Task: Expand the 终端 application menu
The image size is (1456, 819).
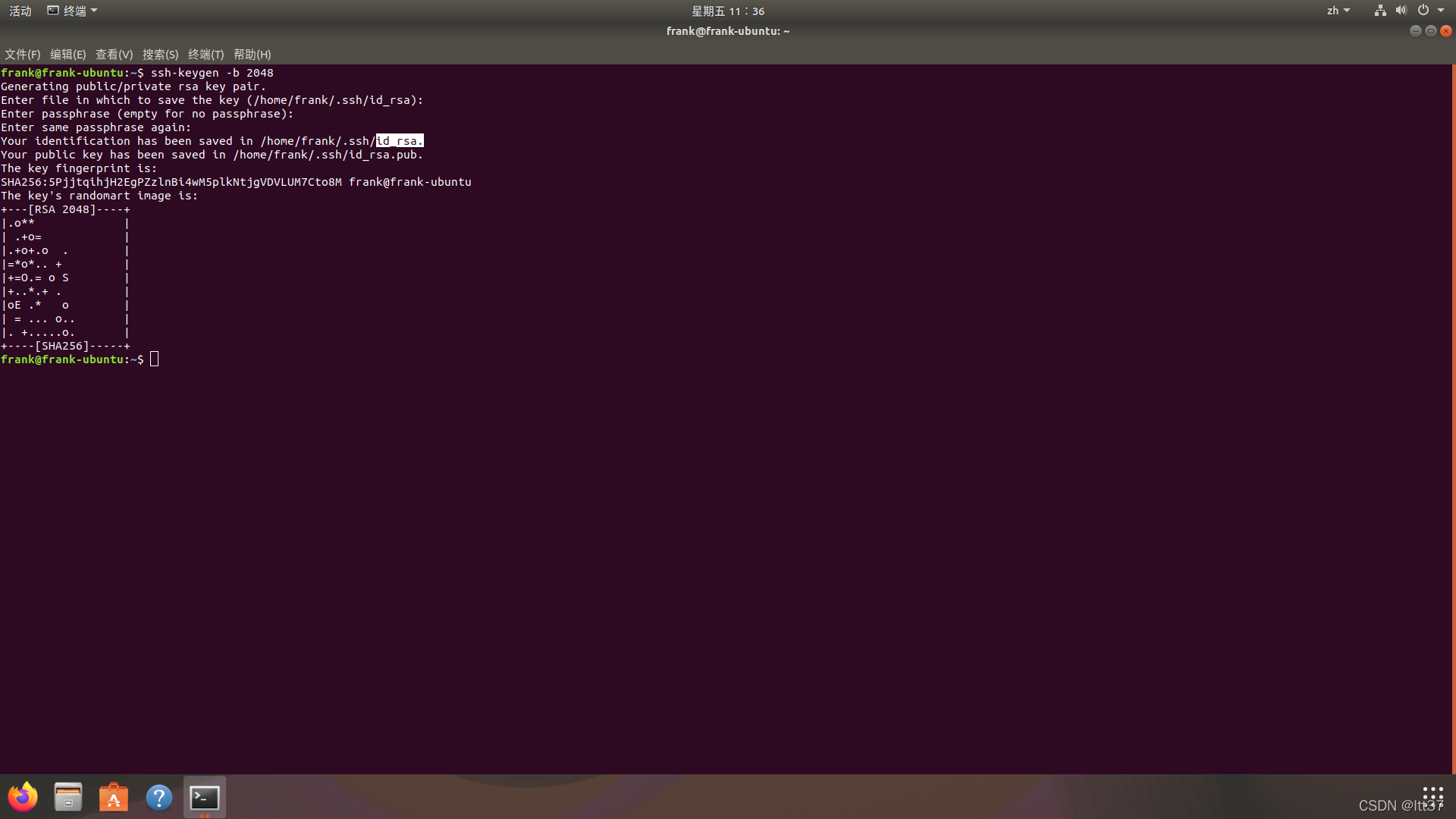Action: click(x=73, y=11)
